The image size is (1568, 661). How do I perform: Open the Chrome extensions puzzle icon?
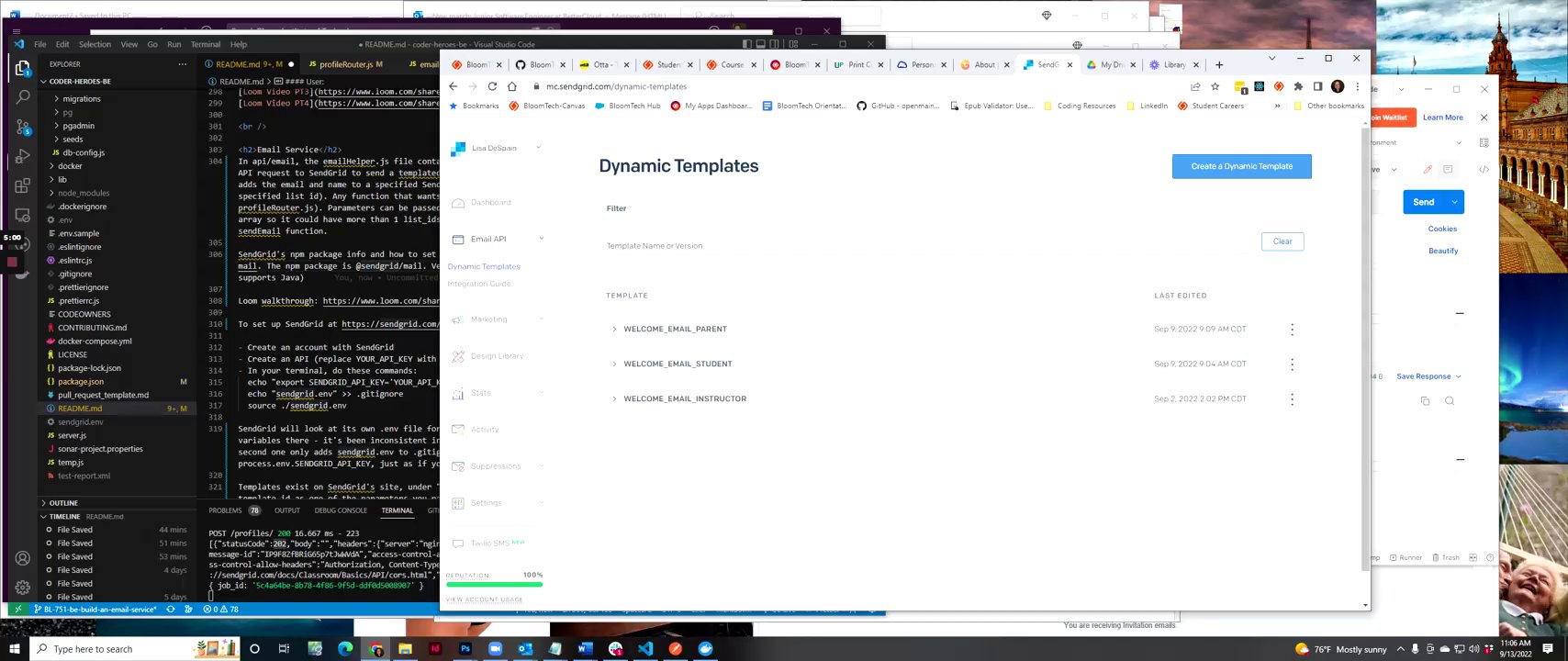click(1298, 86)
